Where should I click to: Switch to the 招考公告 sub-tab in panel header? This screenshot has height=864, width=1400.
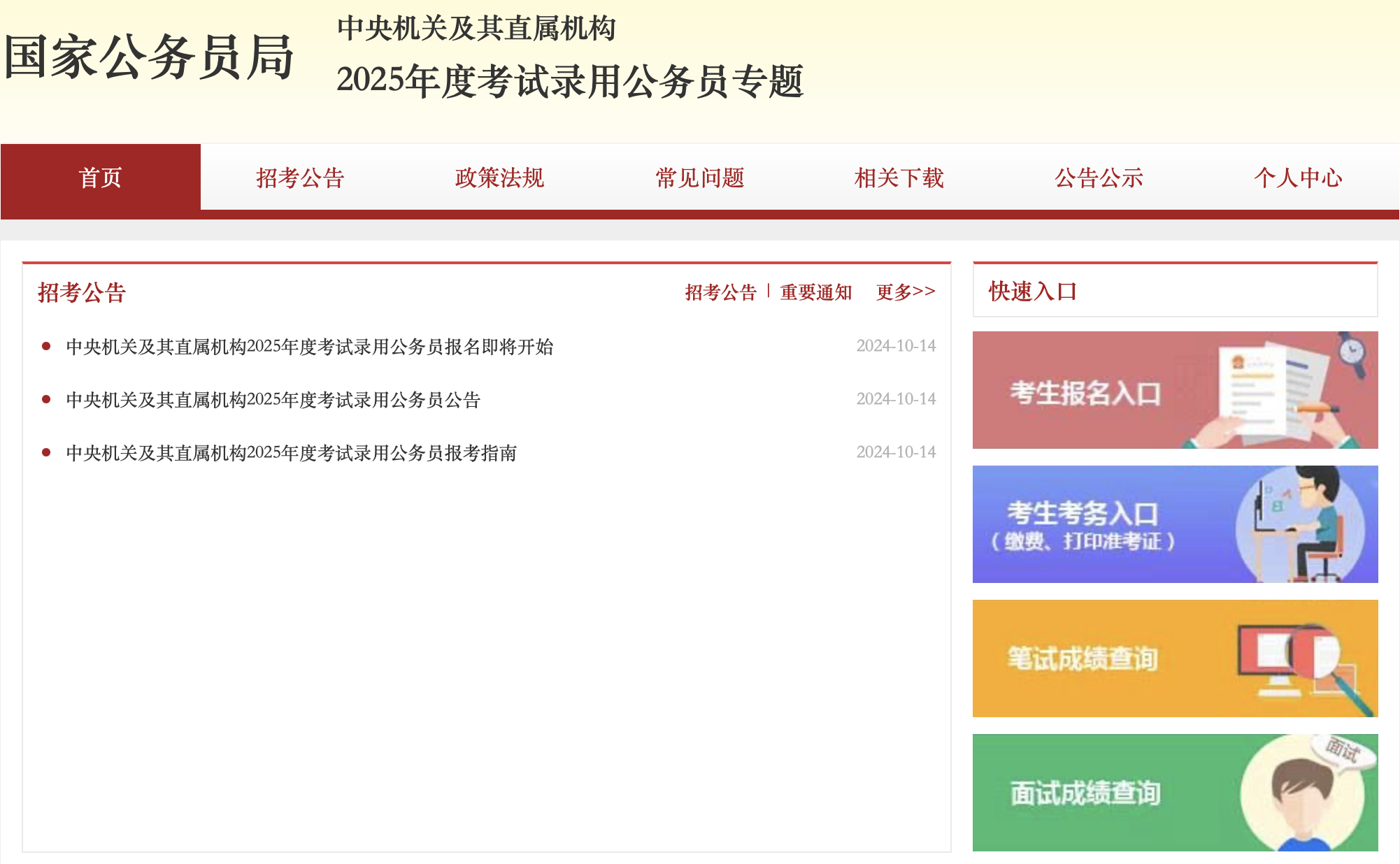(x=721, y=292)
